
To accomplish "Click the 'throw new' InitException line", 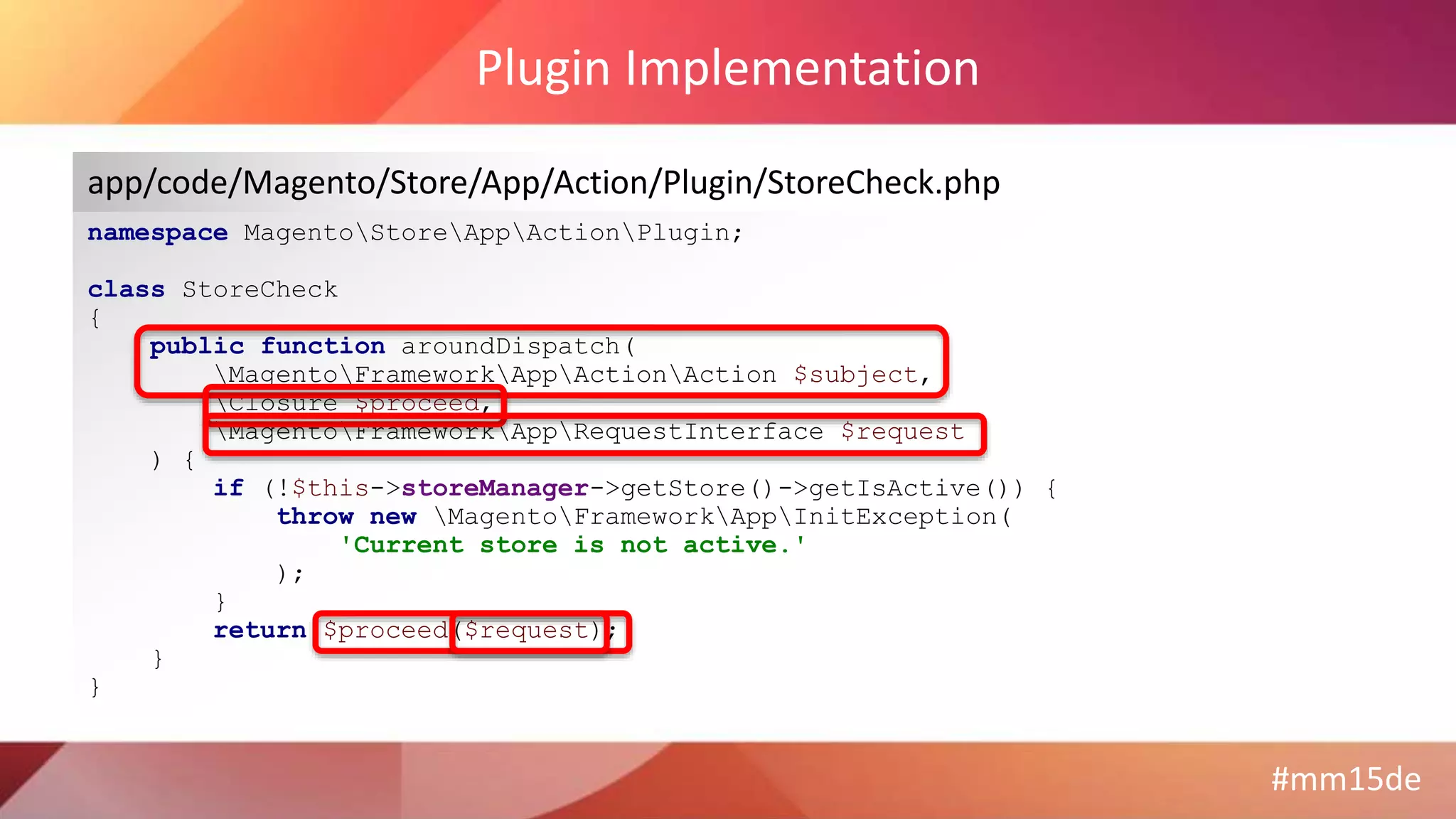I will [x=644, y=517].
